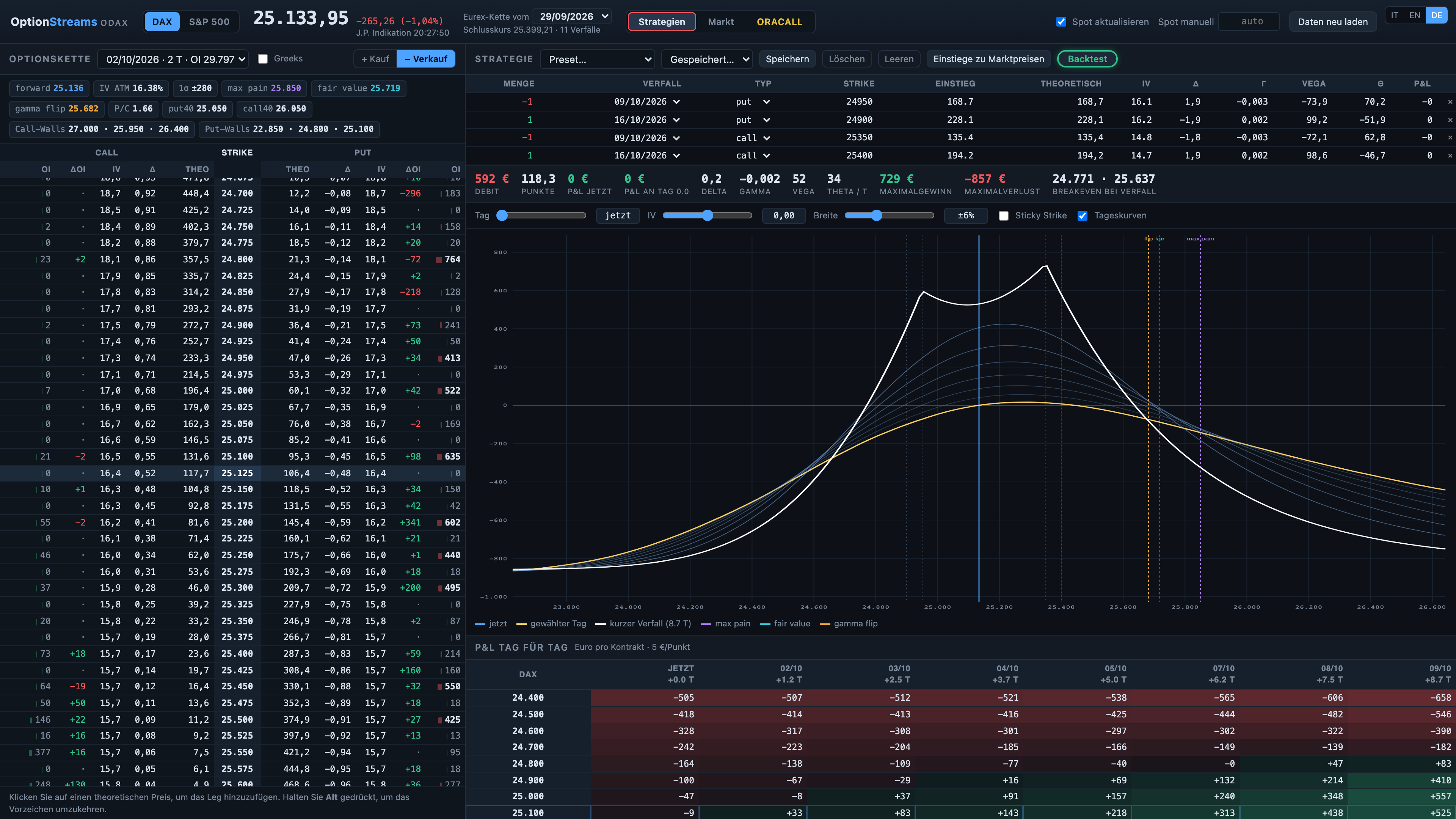Viewport: 1456px width, 819px height.
Task: Select – Verkauf mode
Action: 425,59
